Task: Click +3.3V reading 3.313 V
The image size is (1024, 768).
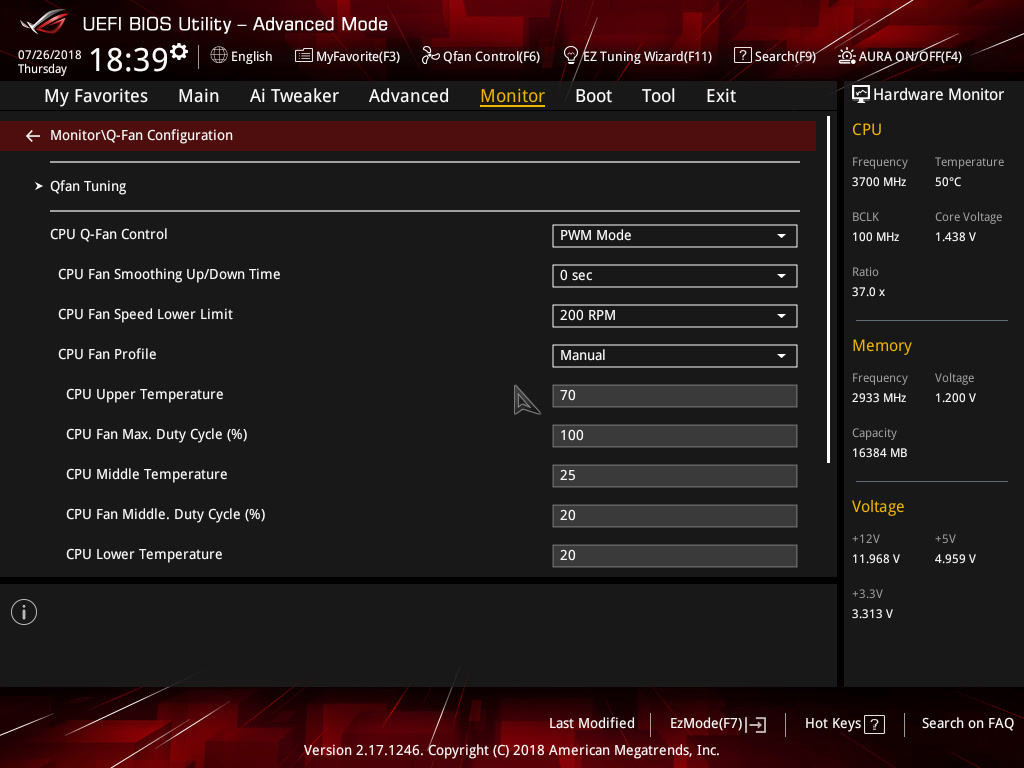Action: click(x=872, y=614)
